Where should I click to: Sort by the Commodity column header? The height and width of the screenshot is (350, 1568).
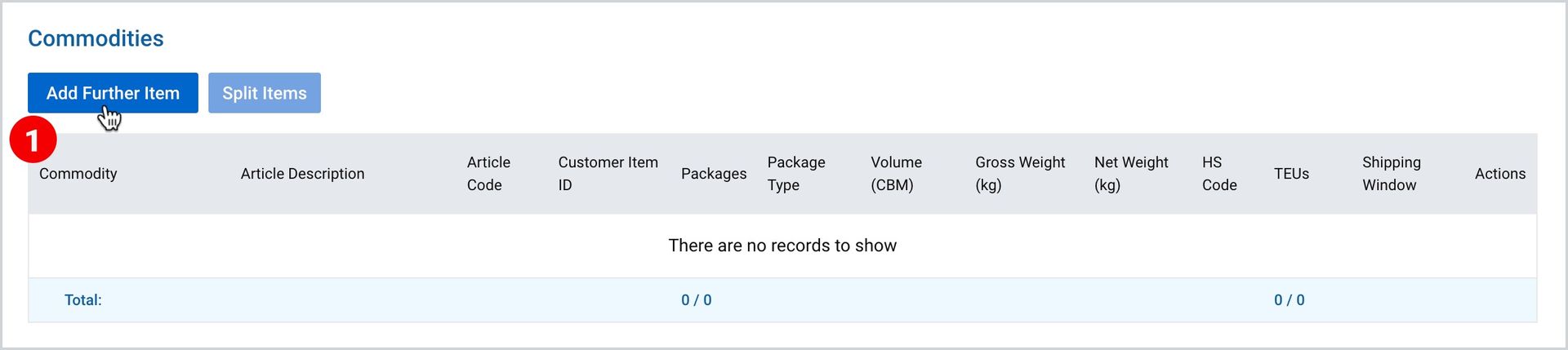click(x=78, y=174)
